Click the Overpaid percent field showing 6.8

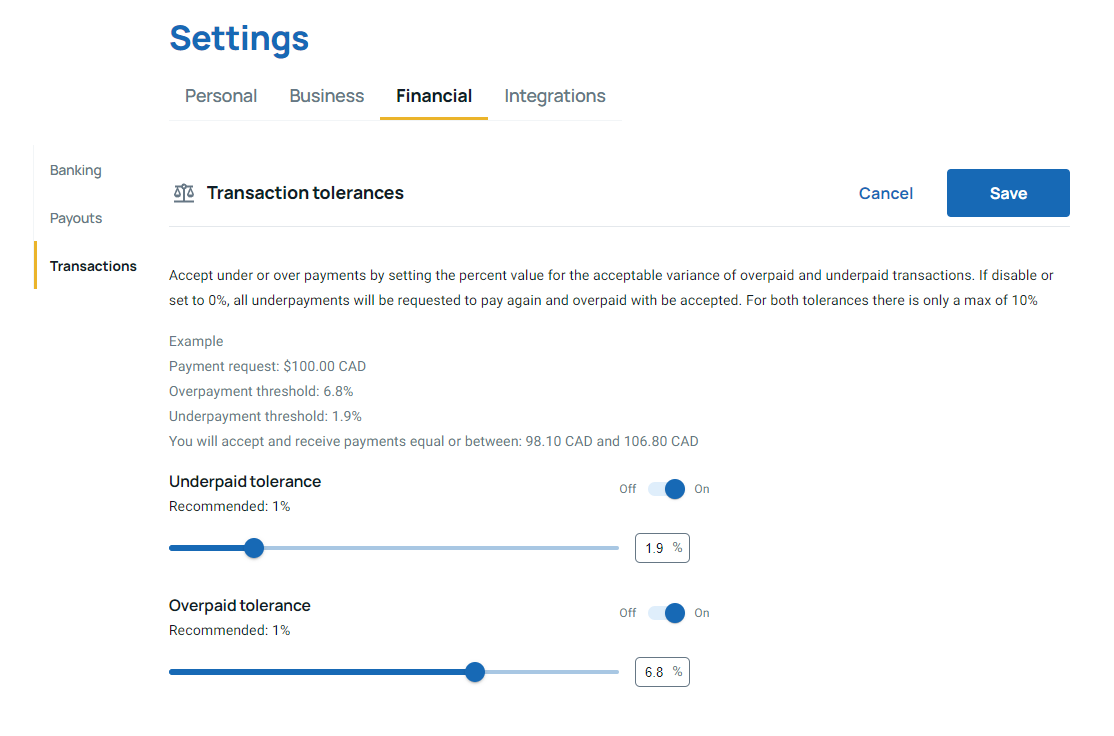click(662, 672)
